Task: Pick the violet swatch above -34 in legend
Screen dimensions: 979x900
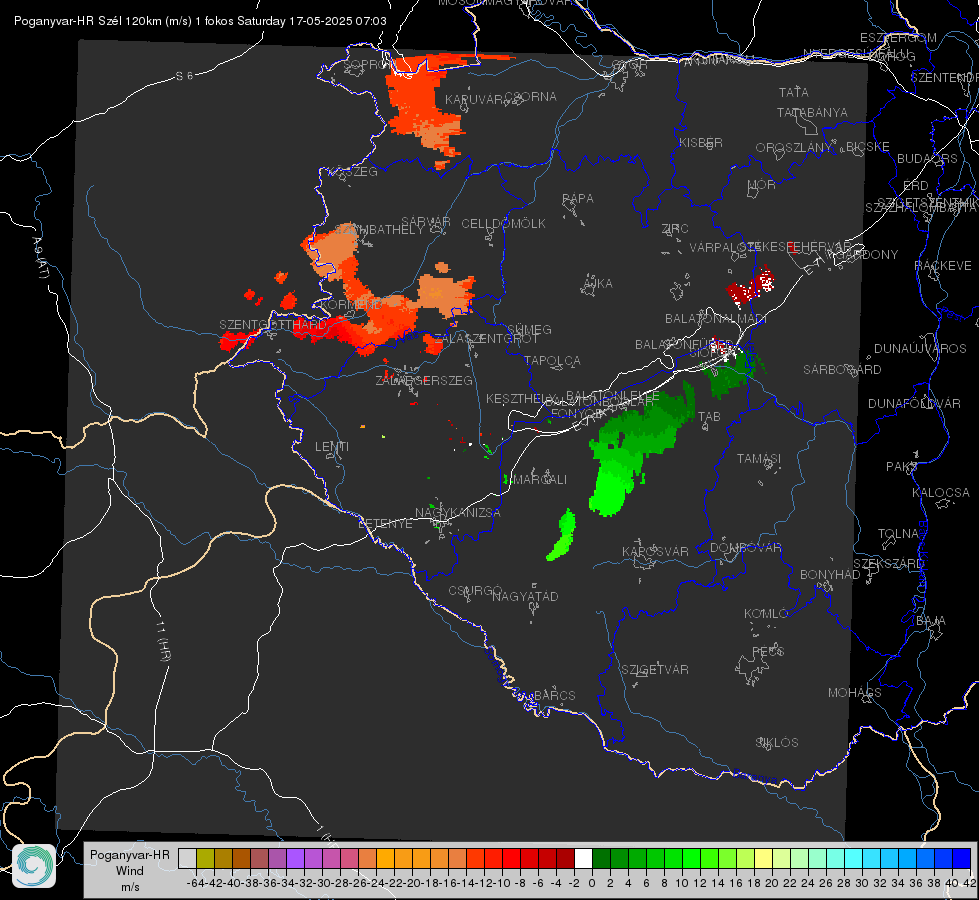Action: pyautogui.click(x=295, y=858)
